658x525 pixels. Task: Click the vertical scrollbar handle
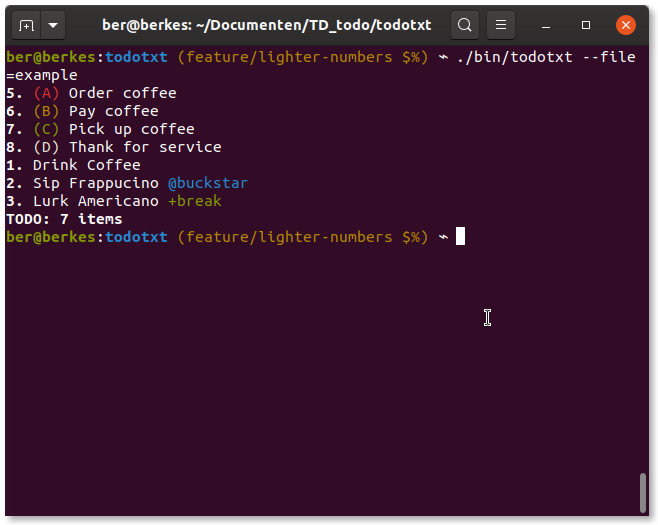(642, 493)
